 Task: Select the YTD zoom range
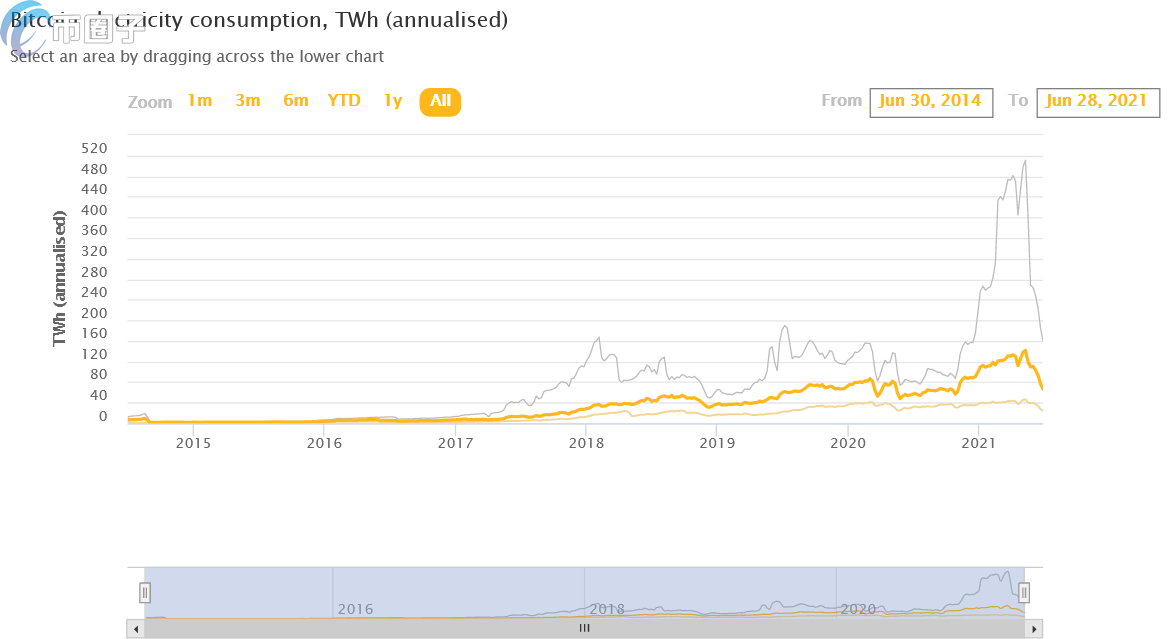344,101
